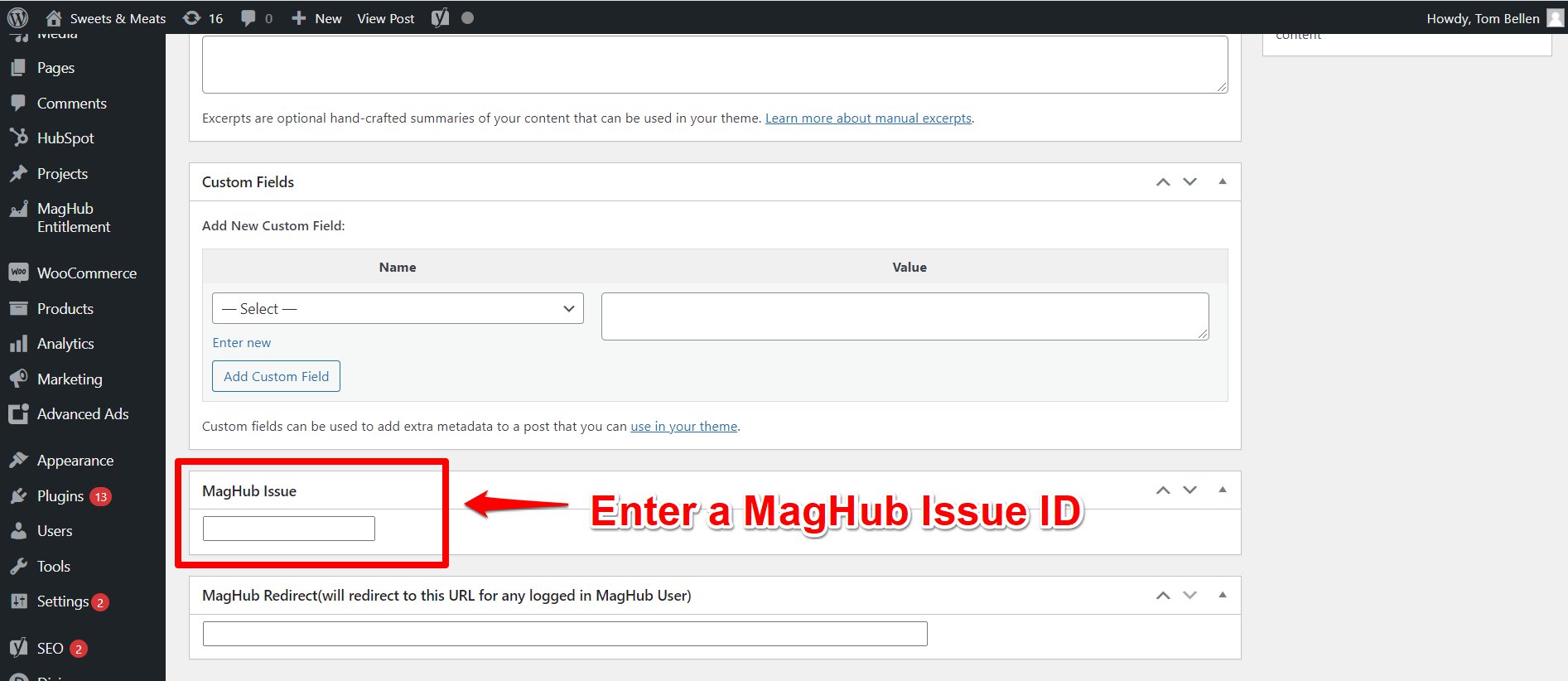
Task: Collapse the Custom Fields panel
Action: click(1223, 181)
